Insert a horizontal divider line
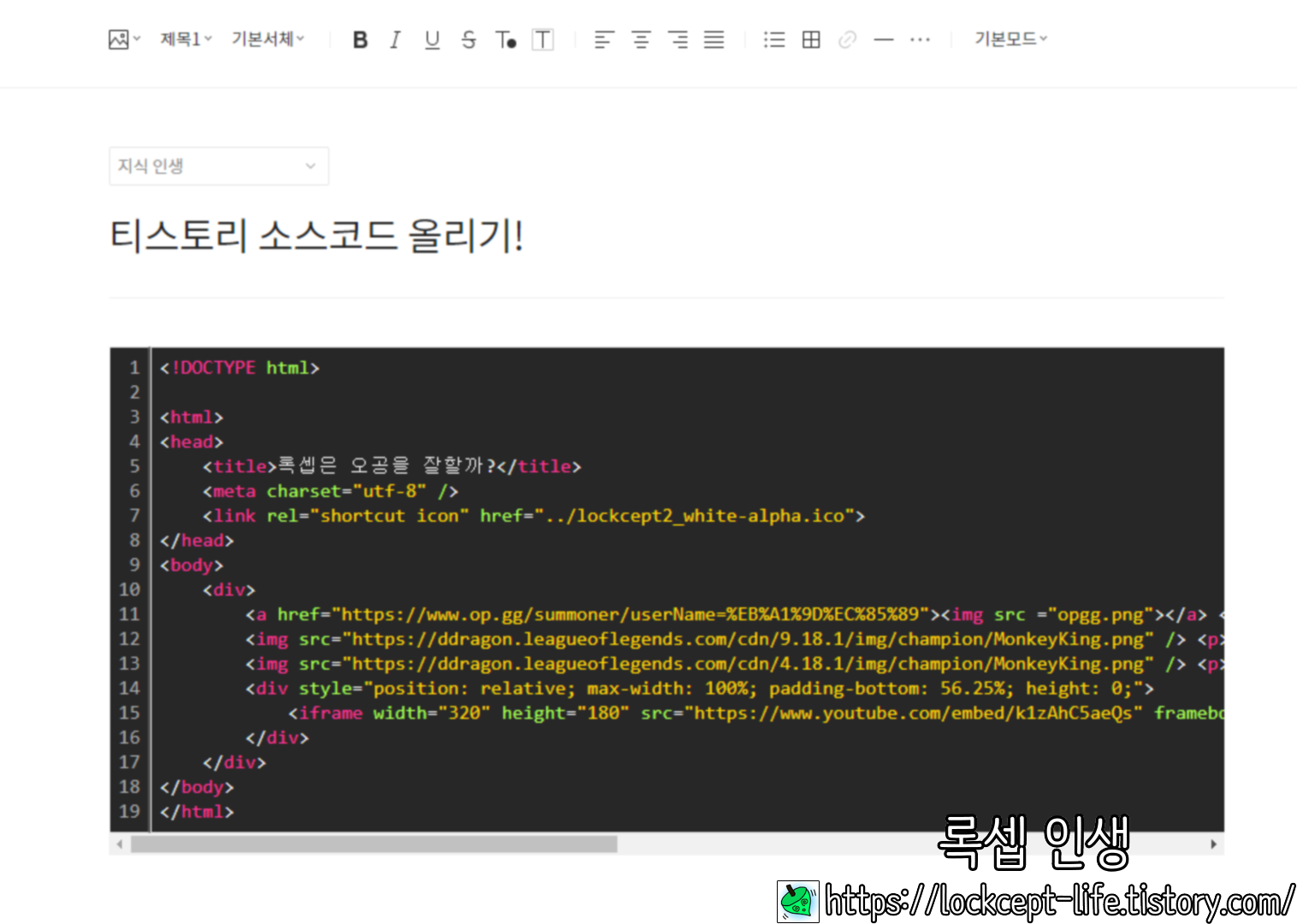 pyautogui.click(x=884, y=39)
